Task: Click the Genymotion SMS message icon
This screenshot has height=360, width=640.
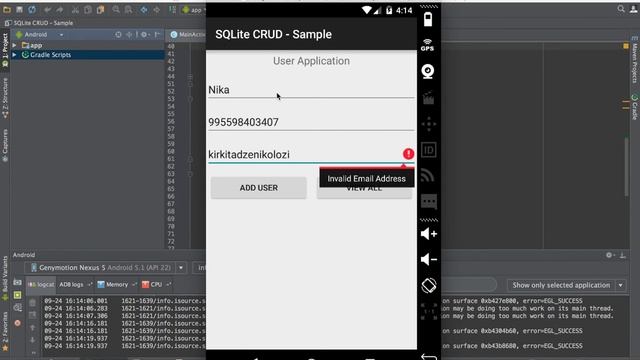Action: click(x=429, y=202)
